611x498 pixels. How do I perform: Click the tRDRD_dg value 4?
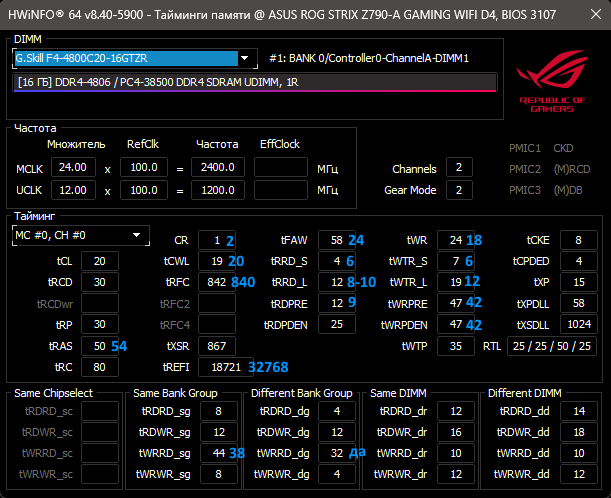point(337,411)
